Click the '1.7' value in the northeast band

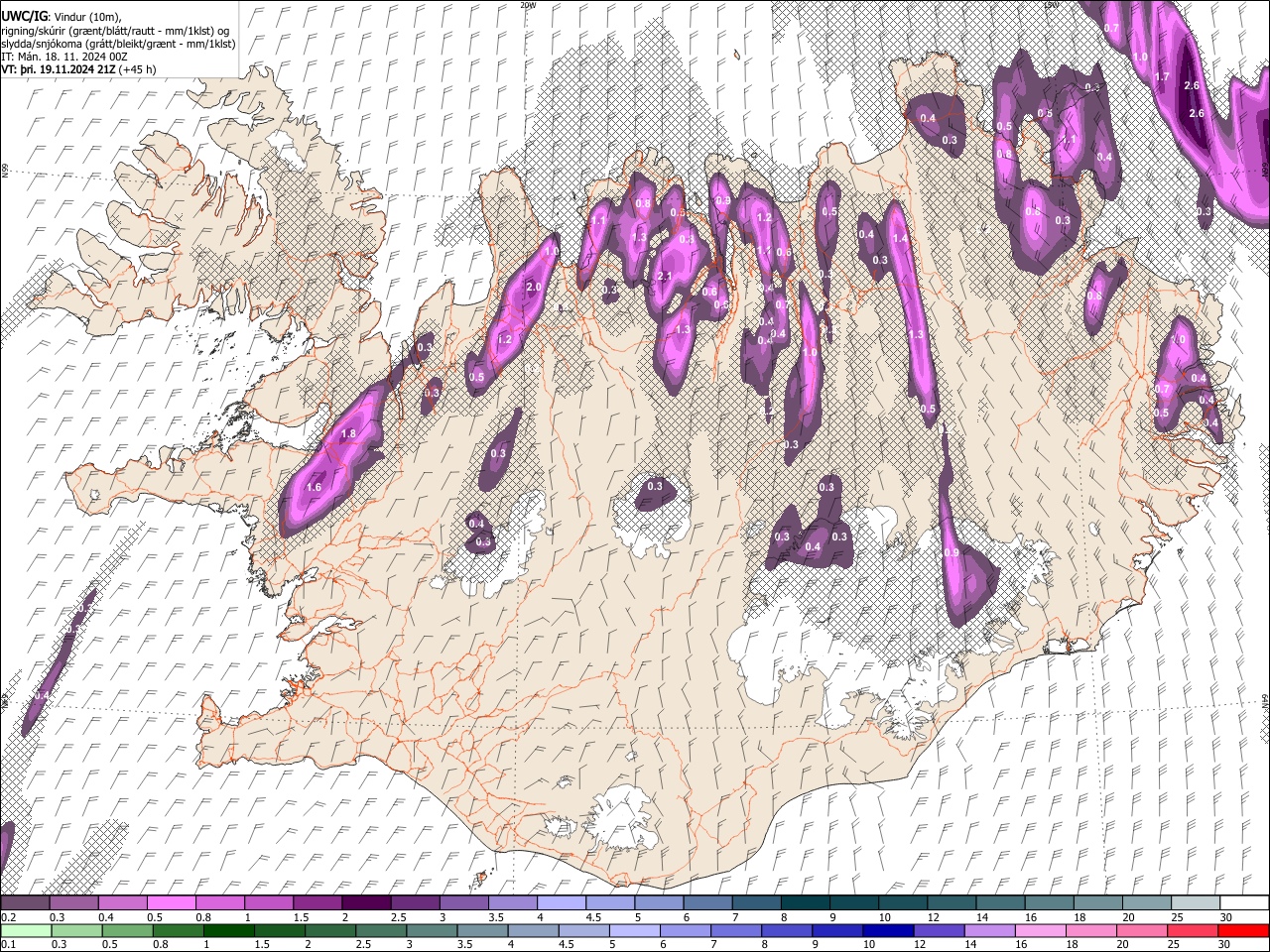[1164, 76]
